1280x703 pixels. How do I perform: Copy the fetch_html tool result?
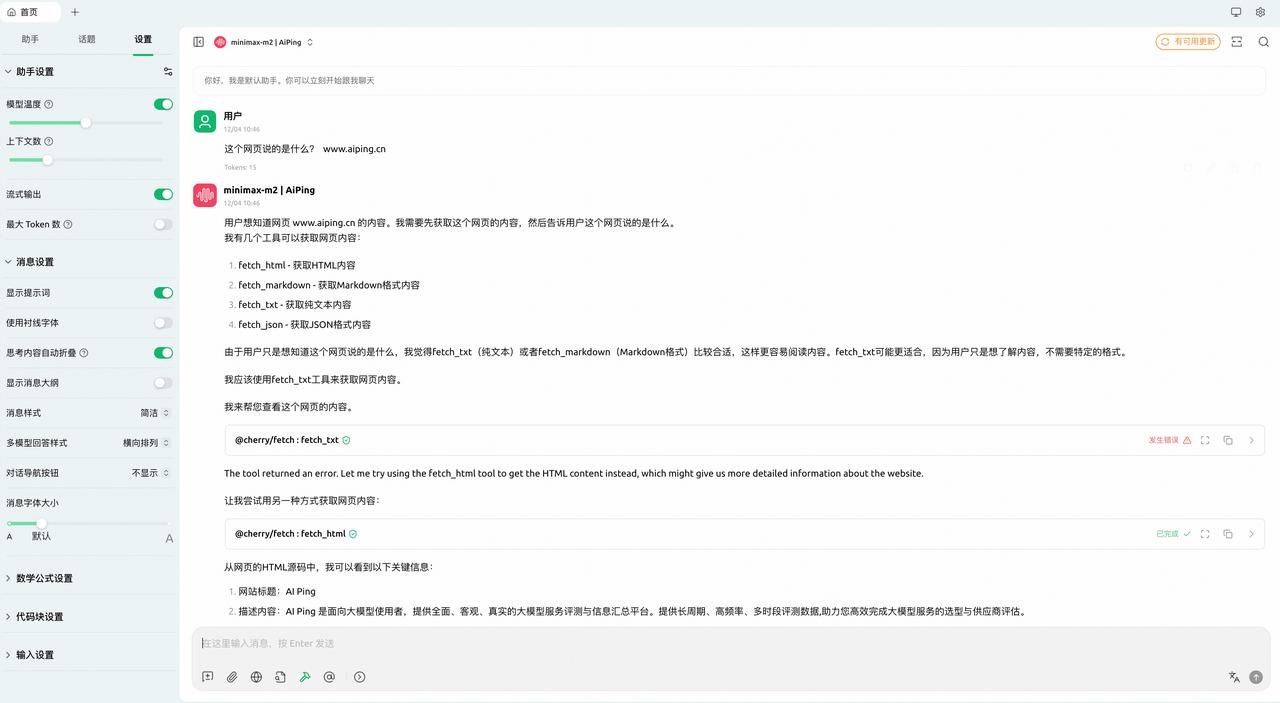click(x=1228, y=534)
